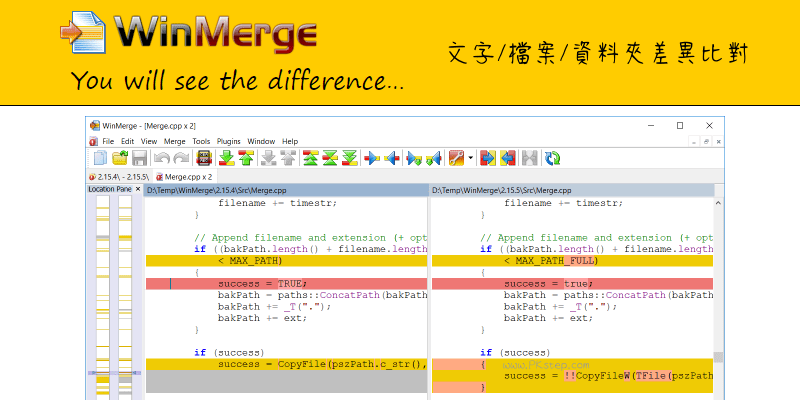Click right pane line < MAX_PATH_FULL)

click(572, 261)
